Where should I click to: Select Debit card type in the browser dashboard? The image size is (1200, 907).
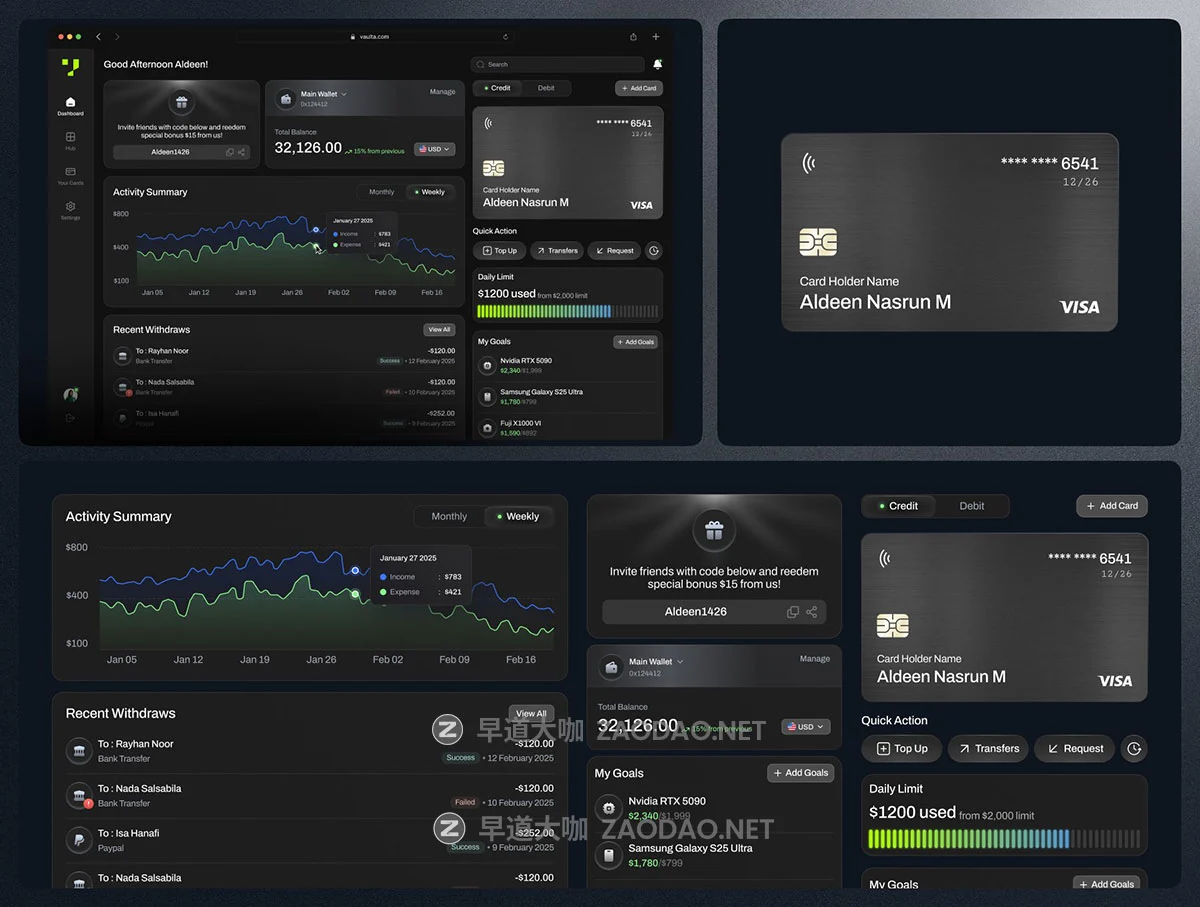click(x=546, y=88)
